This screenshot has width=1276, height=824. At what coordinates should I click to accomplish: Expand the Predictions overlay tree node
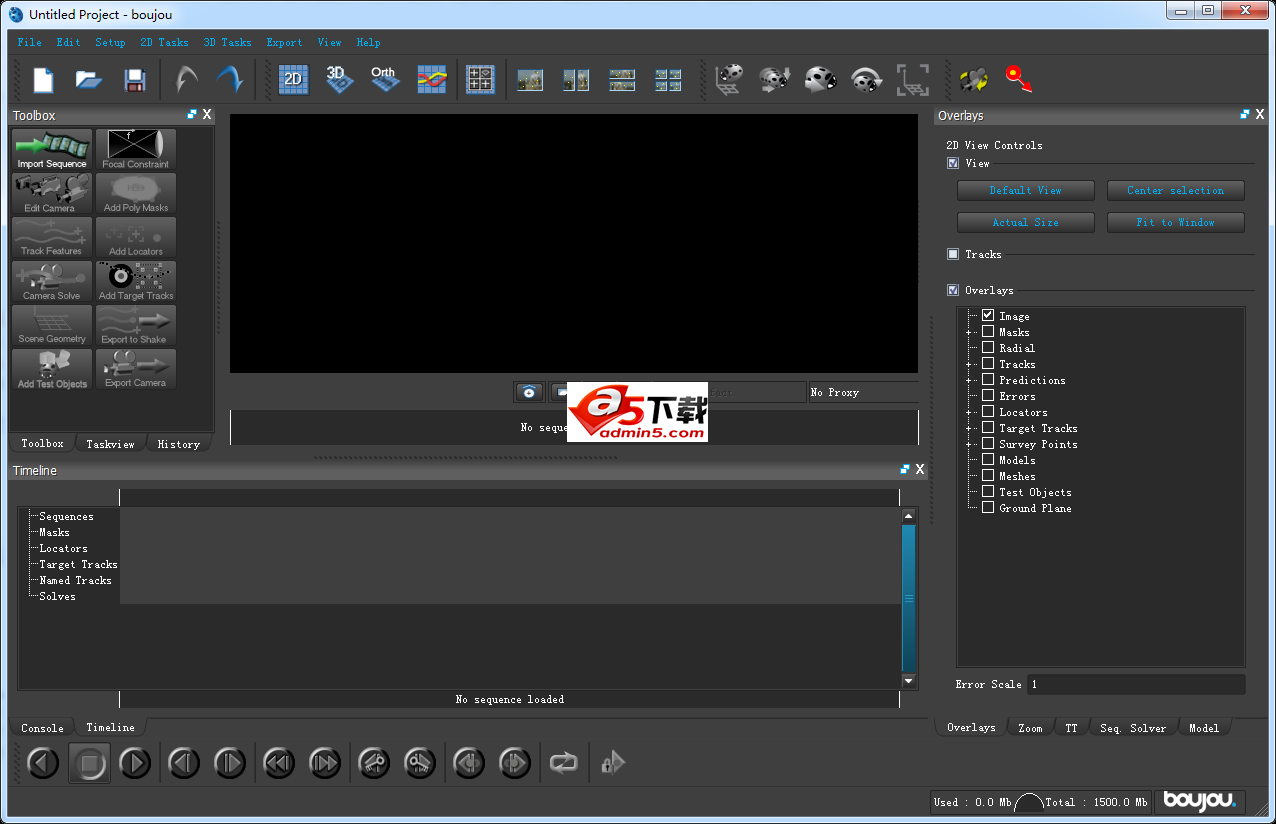click(969, 380)
